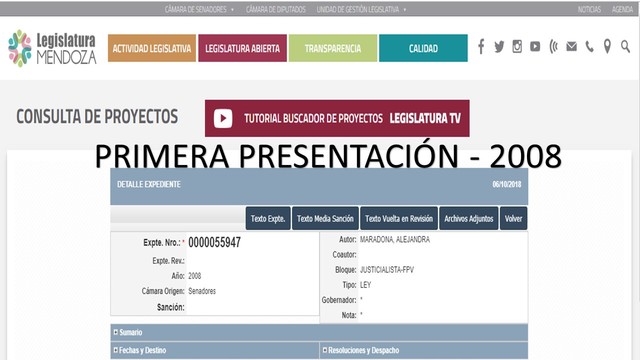Click the Tipo value LEY
The height and width of the screenshot is (360, 640).
[x=365, y=285]
